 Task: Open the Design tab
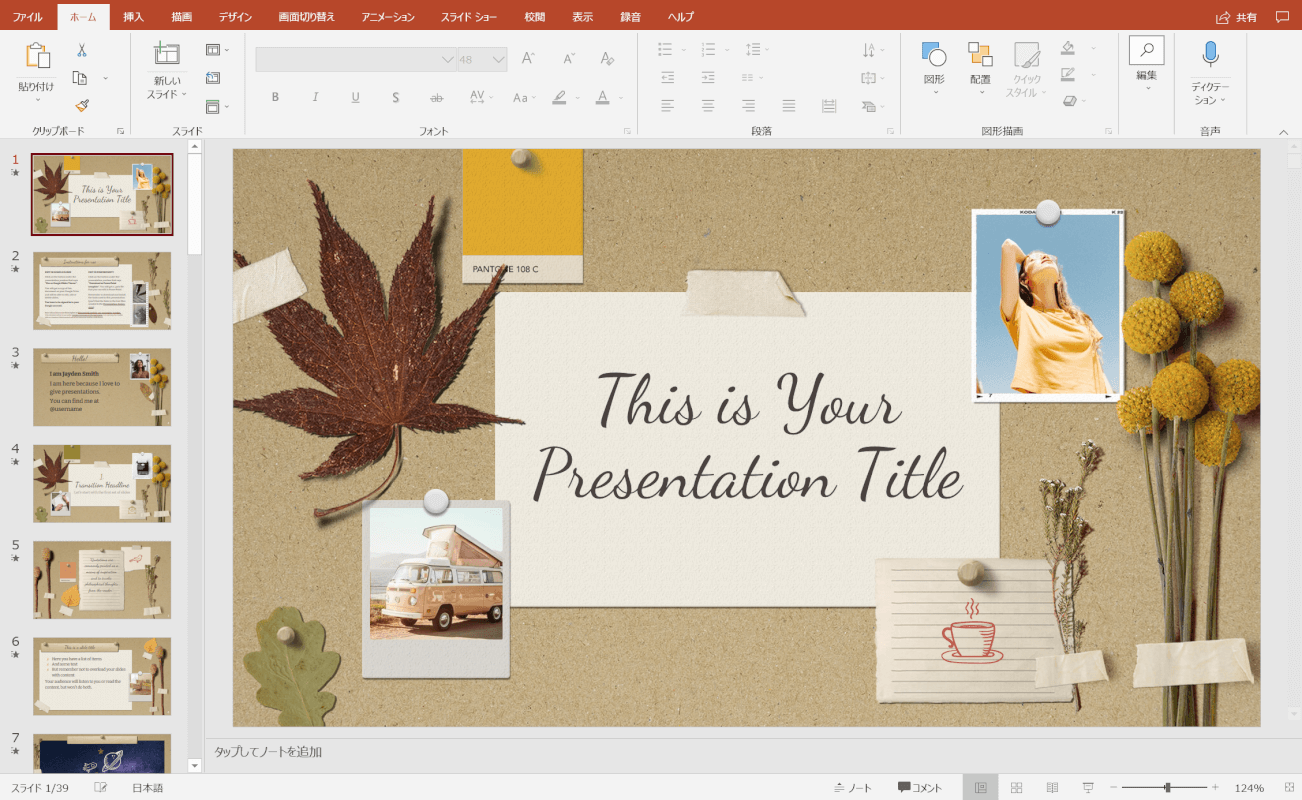[x=235, y=17]
